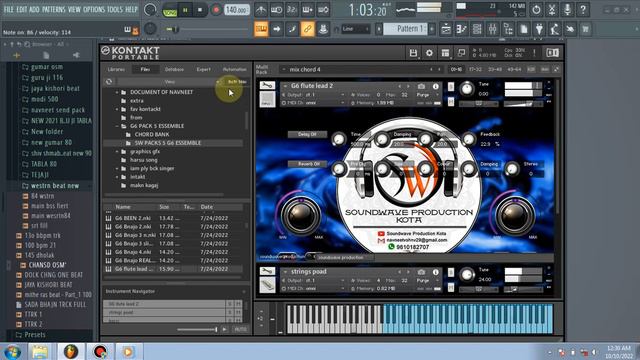This screenshot has height=360, width=640.
Task: Click wrench edit icon of strings poad
Action: click(x=267, y=271)
